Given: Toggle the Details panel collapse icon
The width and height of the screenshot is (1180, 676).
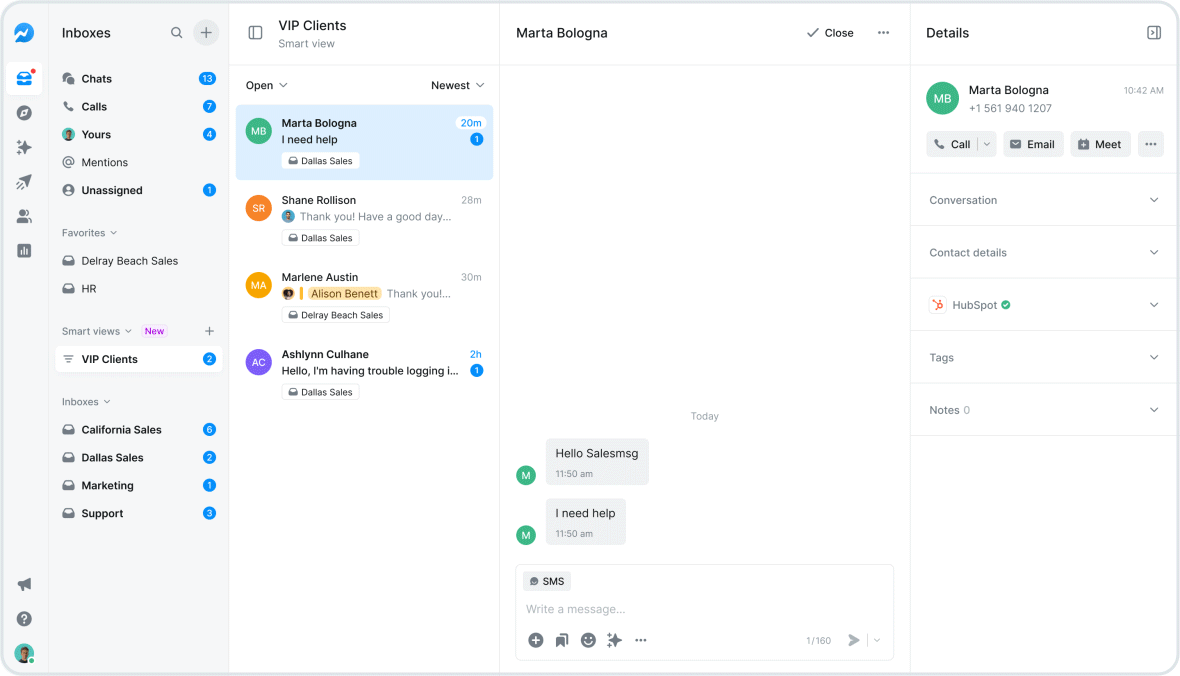Looking at the screenshot, I should [1154, 32].
